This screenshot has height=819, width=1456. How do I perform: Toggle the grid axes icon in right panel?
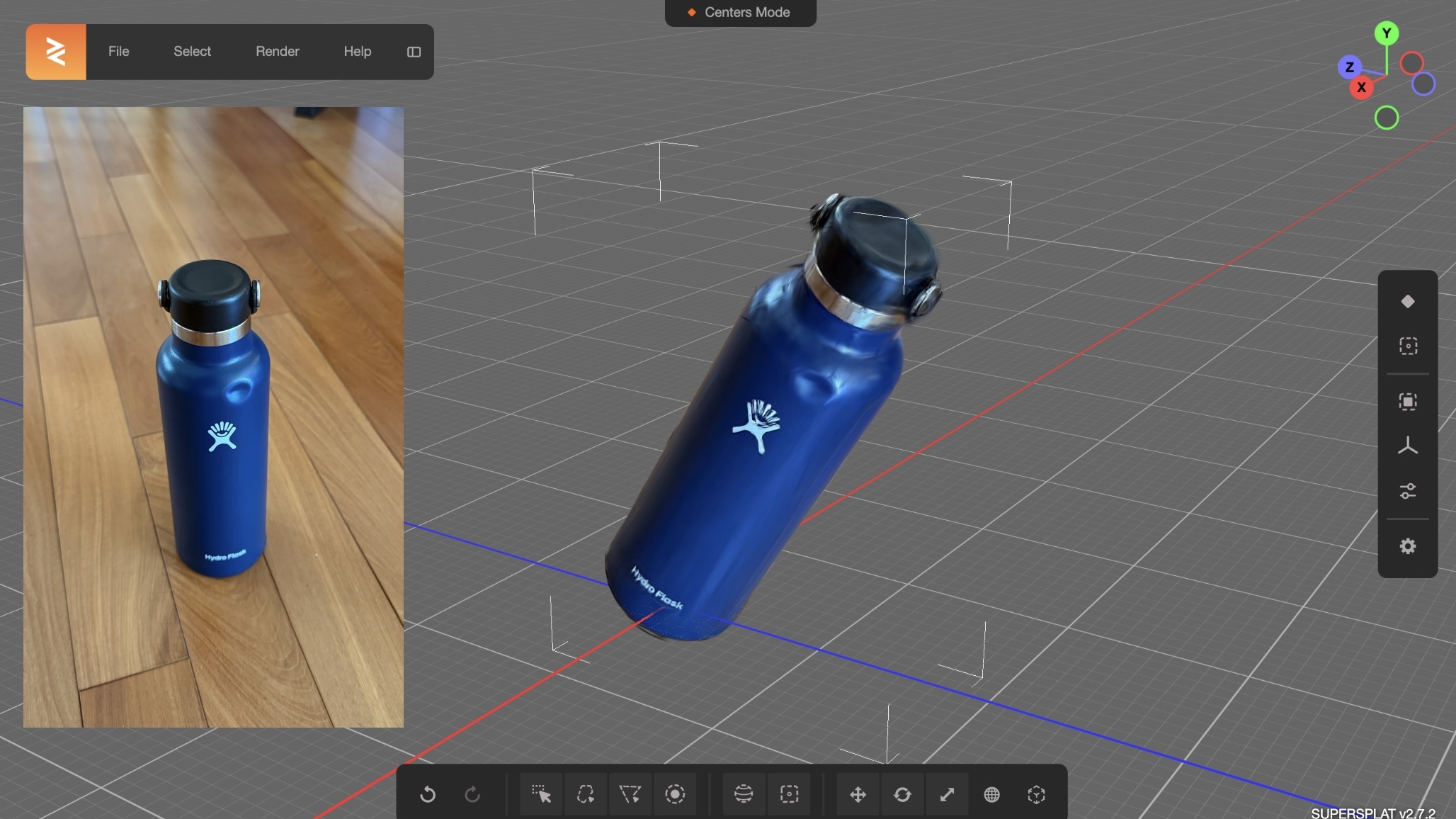pos(1408,446)
